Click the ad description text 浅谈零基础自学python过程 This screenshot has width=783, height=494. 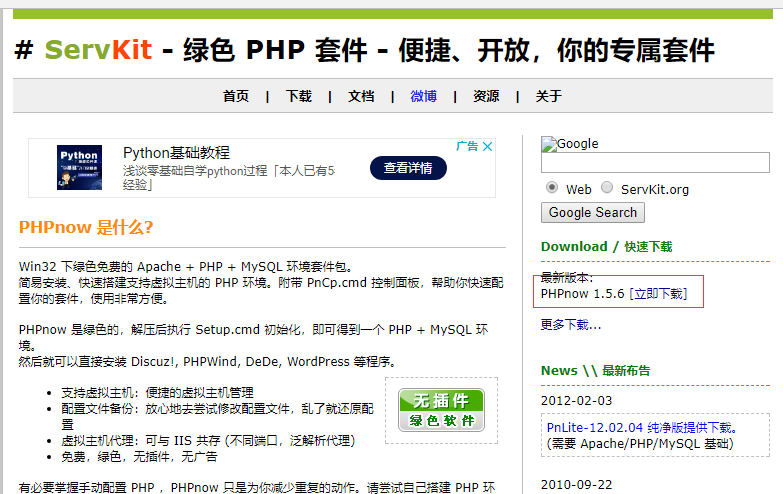point(229,178)
